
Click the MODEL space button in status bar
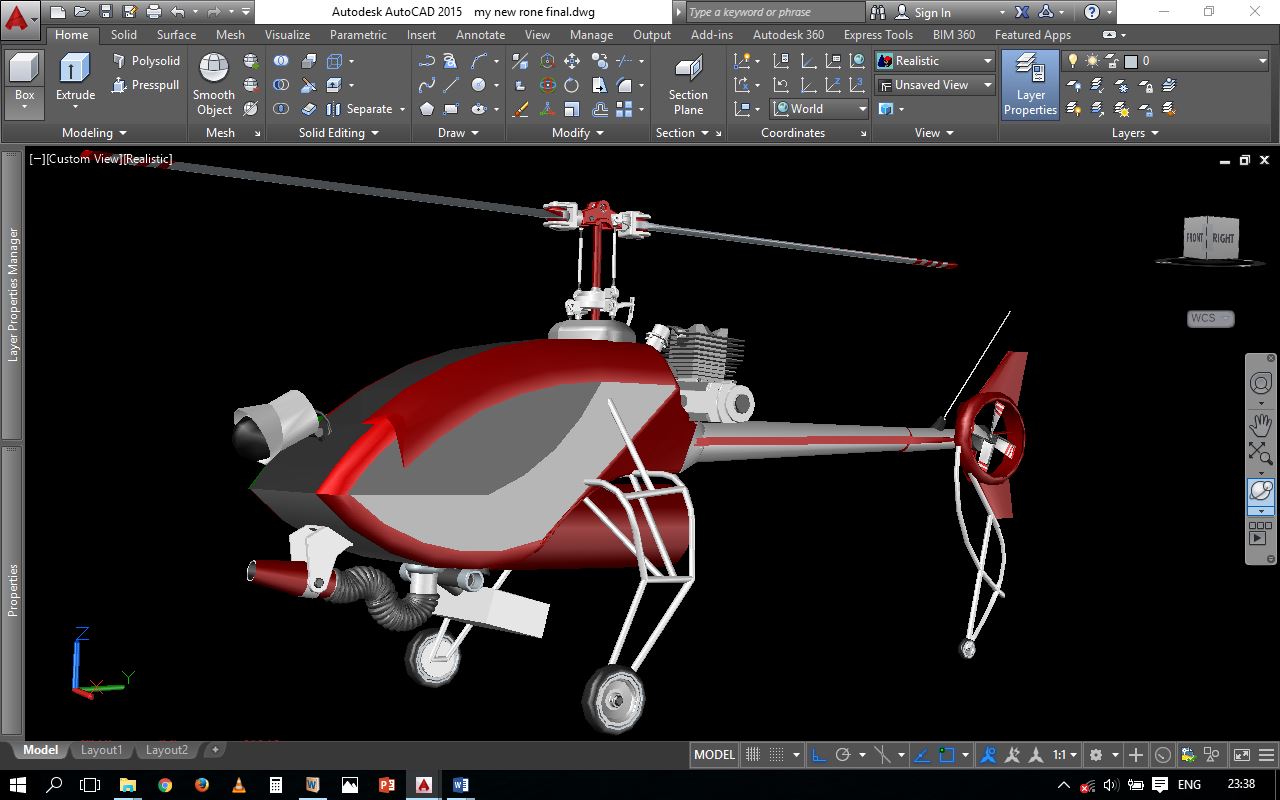coord(714,755)
